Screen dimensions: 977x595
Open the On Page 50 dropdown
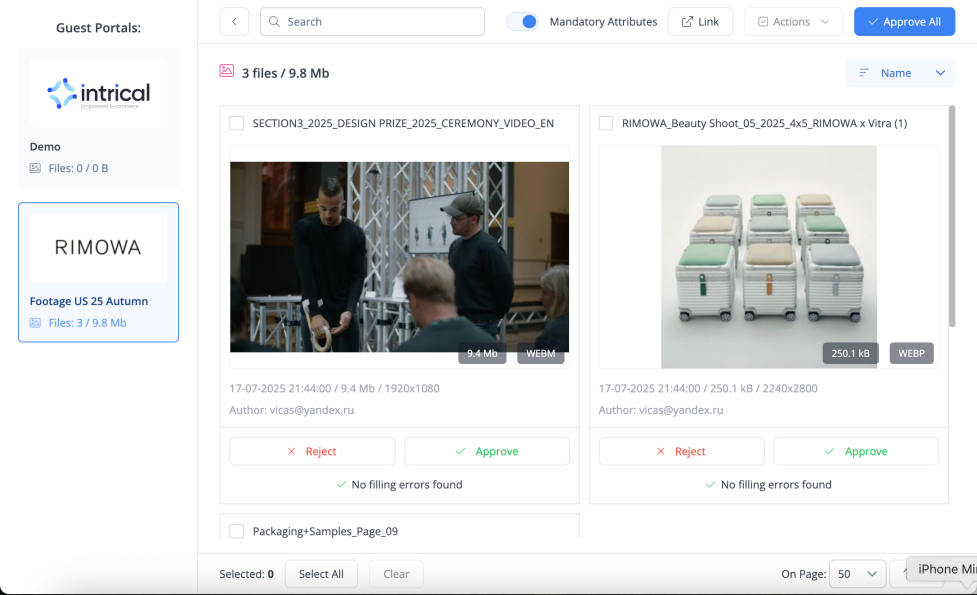click(858, 574)
